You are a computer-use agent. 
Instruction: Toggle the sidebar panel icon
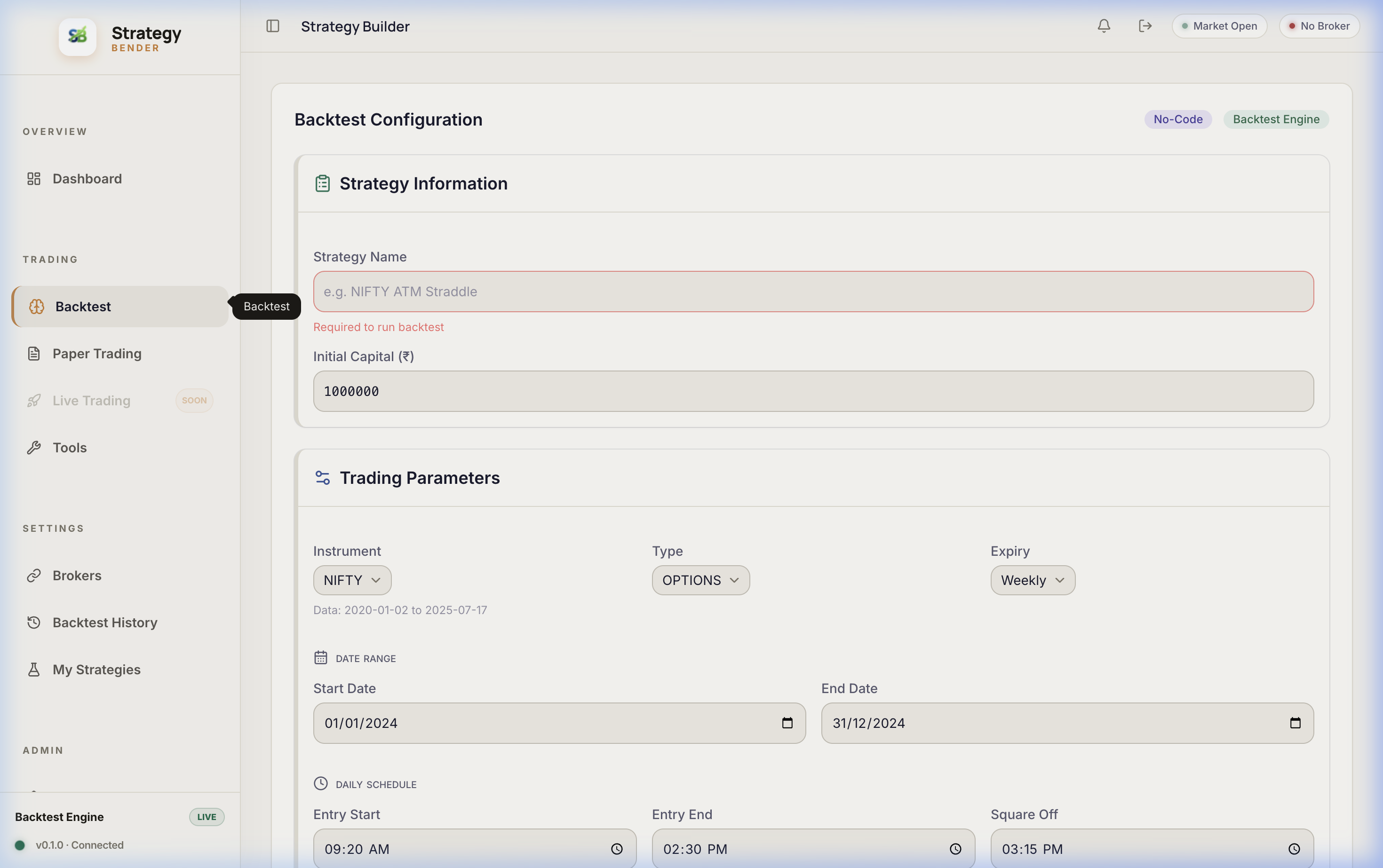pyautogui.click(x=273, y=26)
